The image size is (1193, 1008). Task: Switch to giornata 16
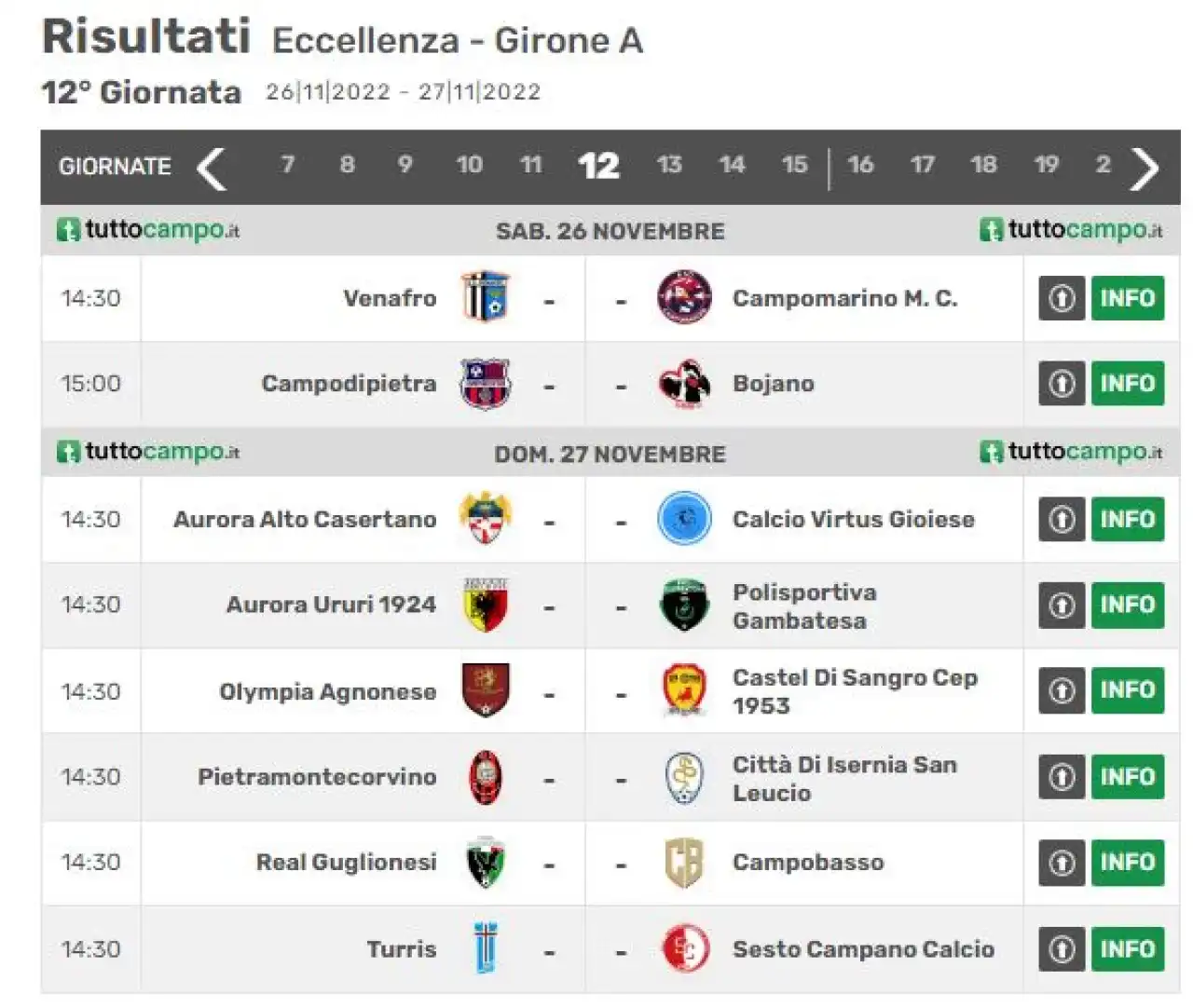pos(859,165)
